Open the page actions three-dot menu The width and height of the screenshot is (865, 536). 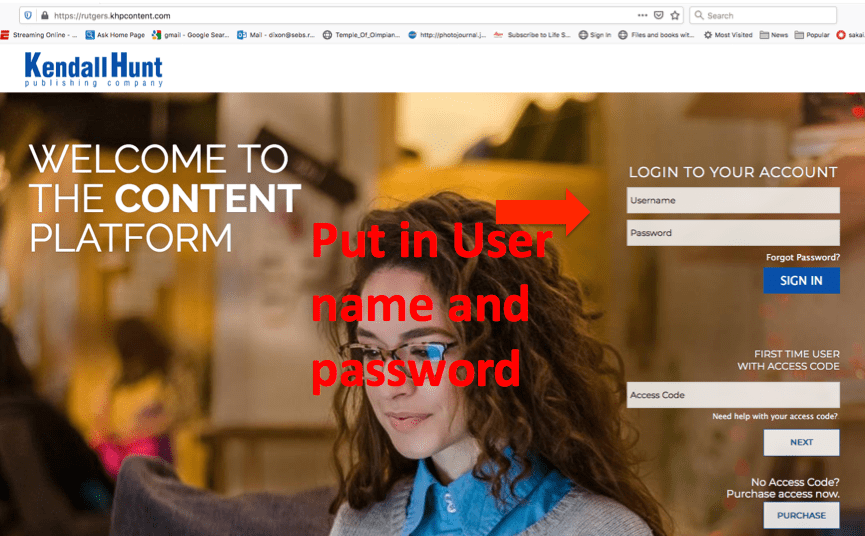click(642, 16)
